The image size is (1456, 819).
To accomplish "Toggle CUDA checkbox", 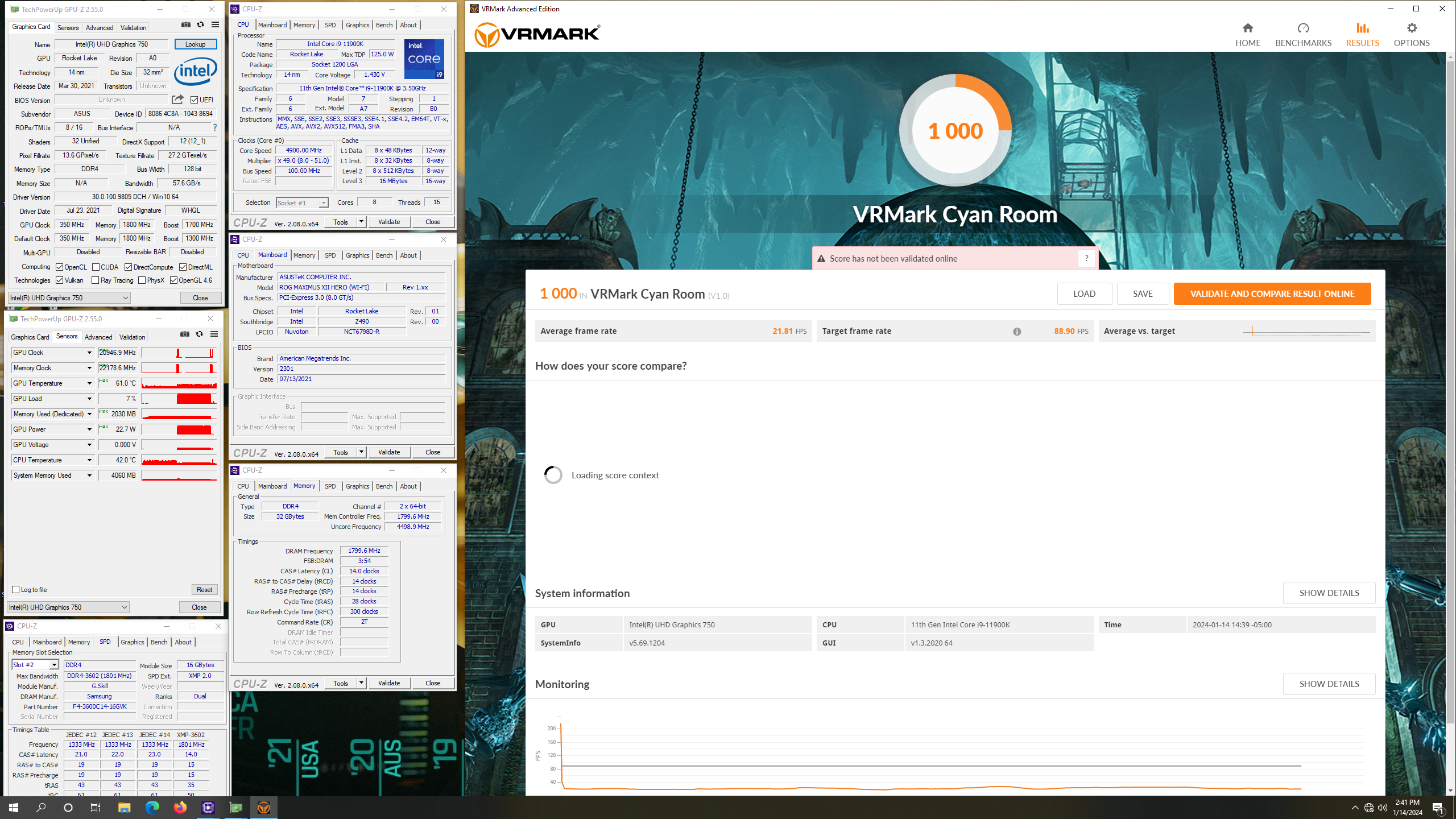I will pyautogui.click(x=96, y=267).
